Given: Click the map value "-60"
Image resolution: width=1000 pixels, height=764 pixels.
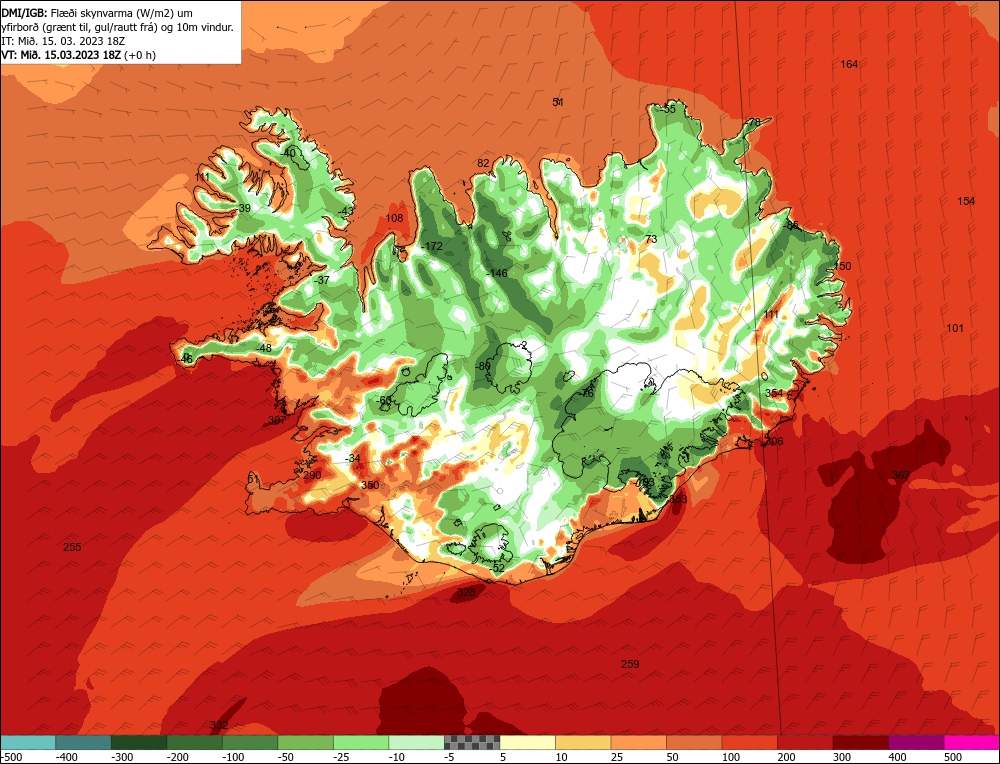Looking at the screenshot, I should [385, 400].
